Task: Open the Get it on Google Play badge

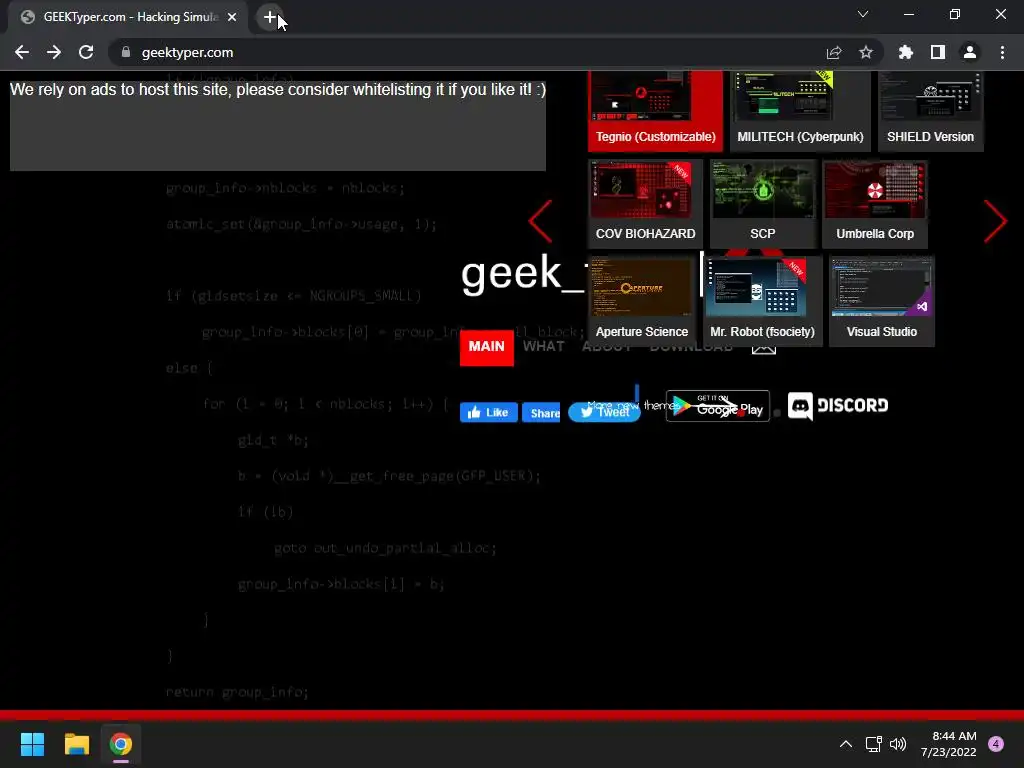Action: point(718,406)
